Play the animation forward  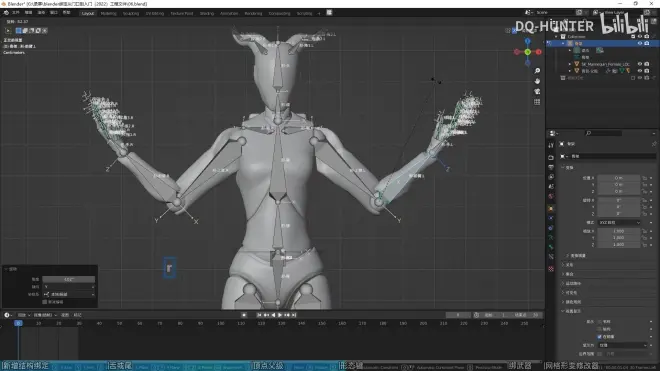[280, 315]
